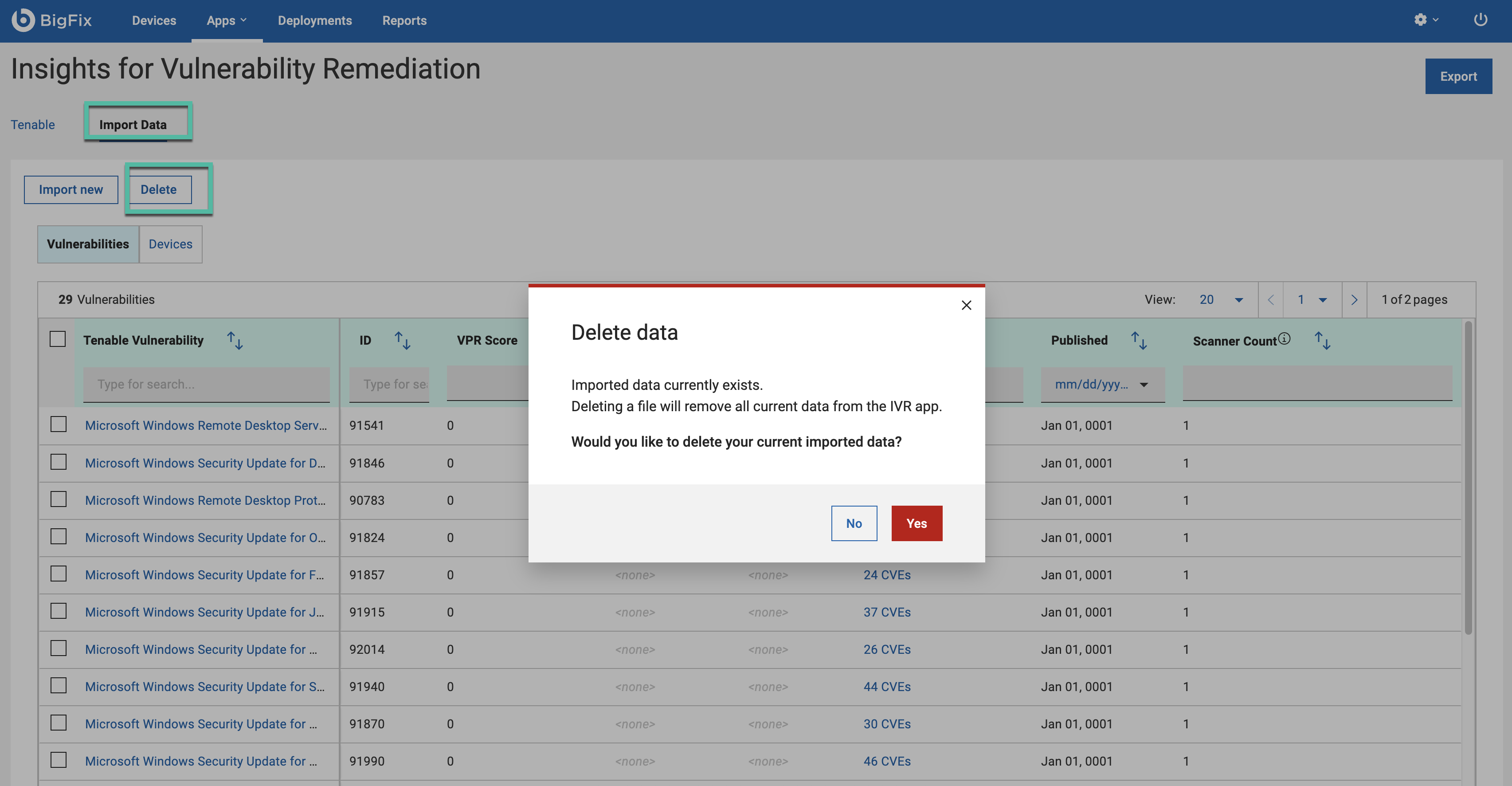Image resolution: width=1512 pixels, height=786 pixels.
Task: Click the BigFix logo icon
Action: (x=24, y=20)
